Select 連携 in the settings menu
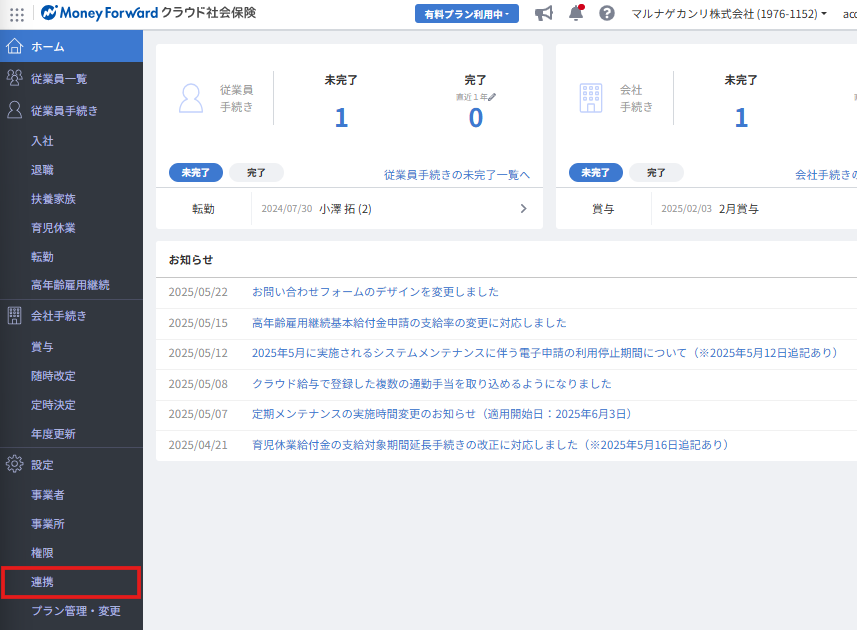The image size is (857, 630). pyautogui.click(x=42, y=582)
